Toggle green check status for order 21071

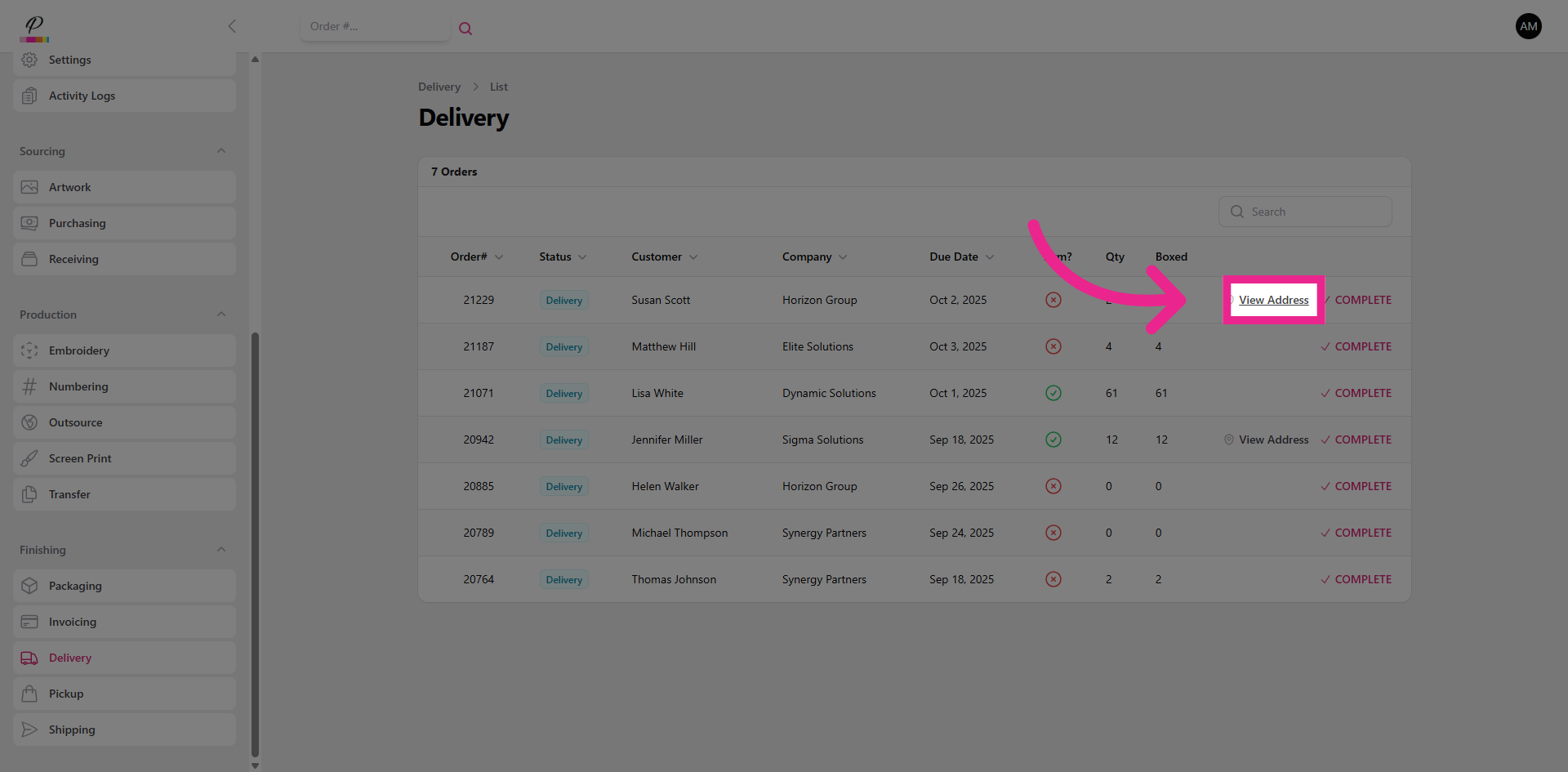[1053, 393]
